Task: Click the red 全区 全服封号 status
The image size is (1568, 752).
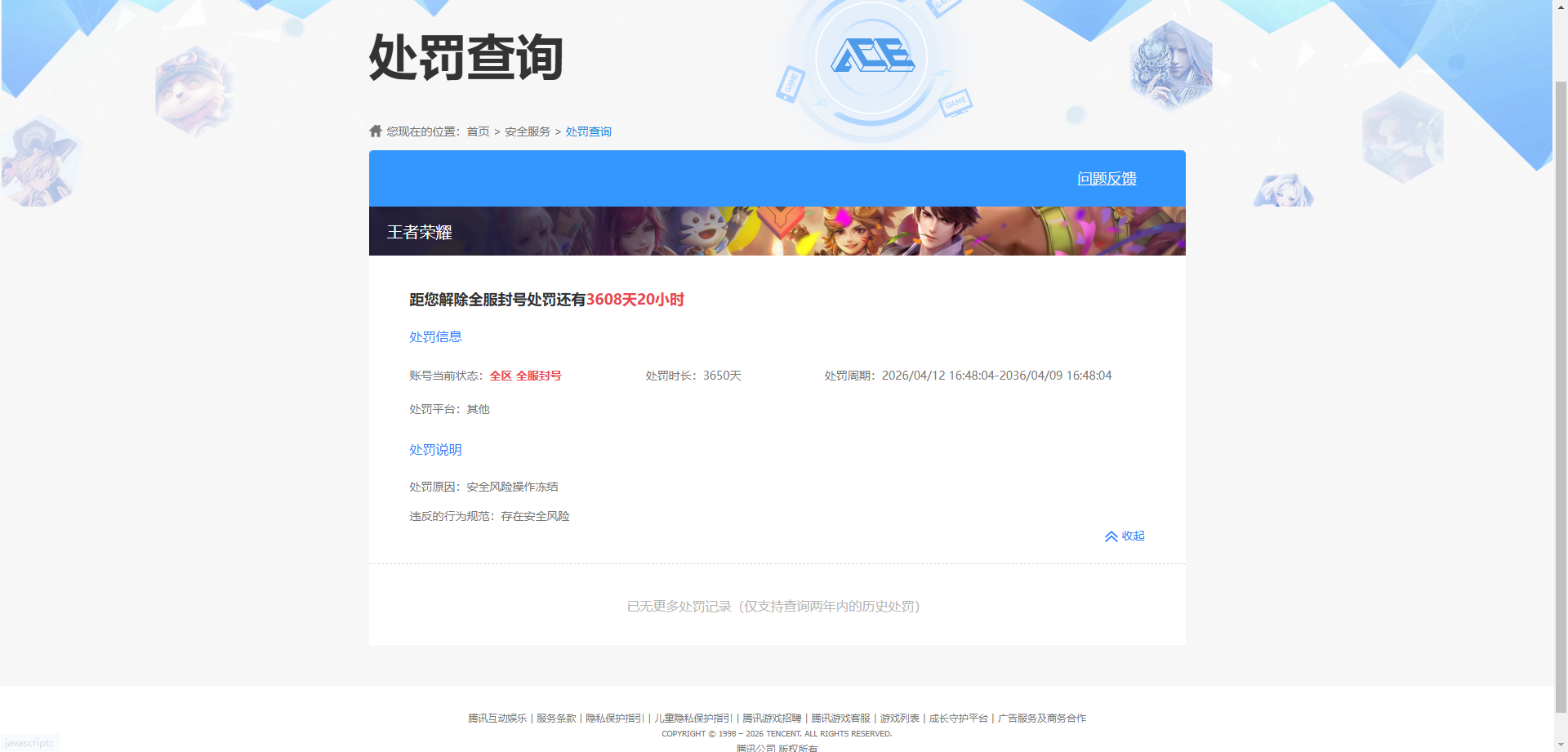Action: 525,376
